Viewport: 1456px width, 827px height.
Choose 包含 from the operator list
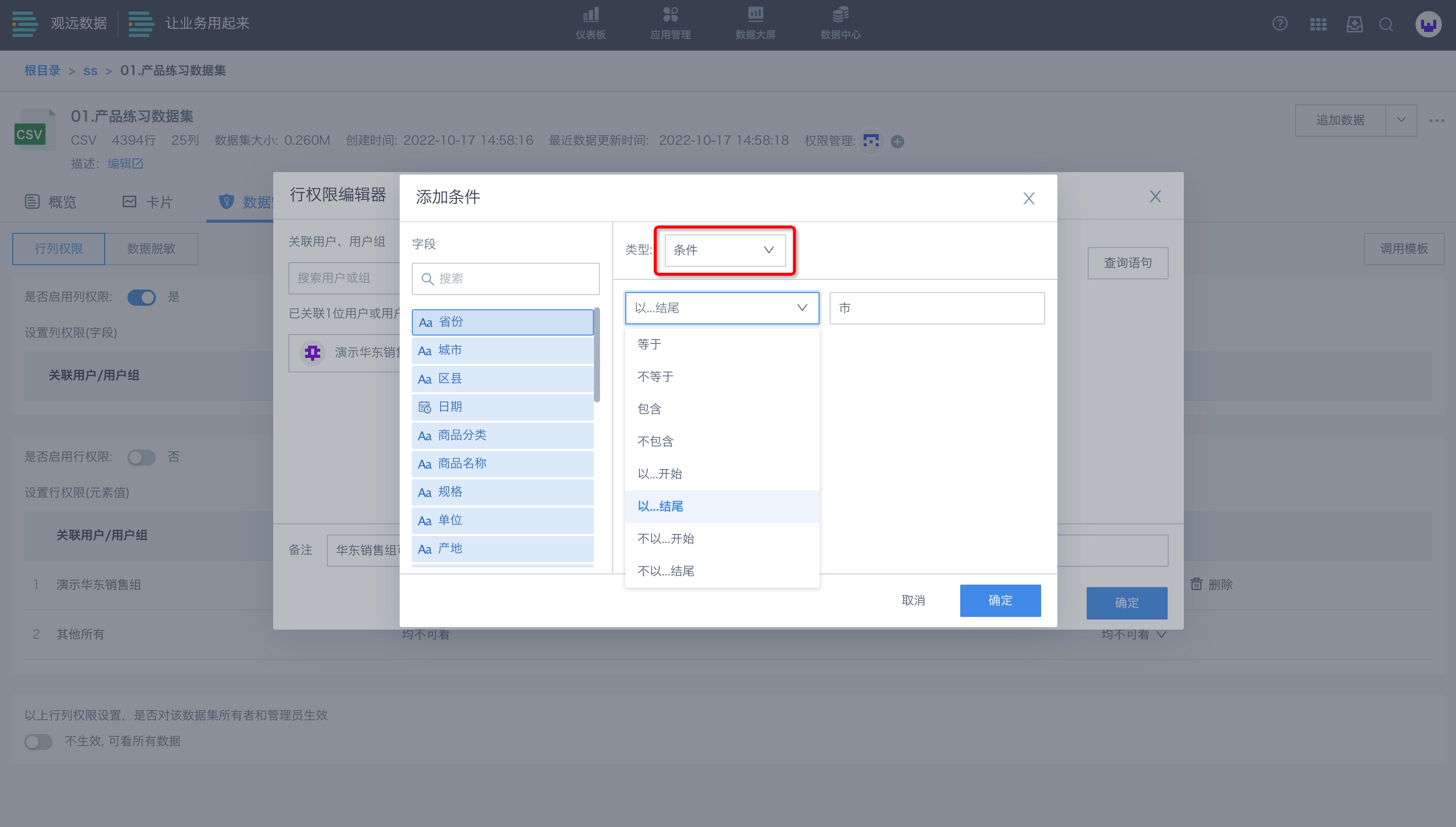(x=722, y=409)
